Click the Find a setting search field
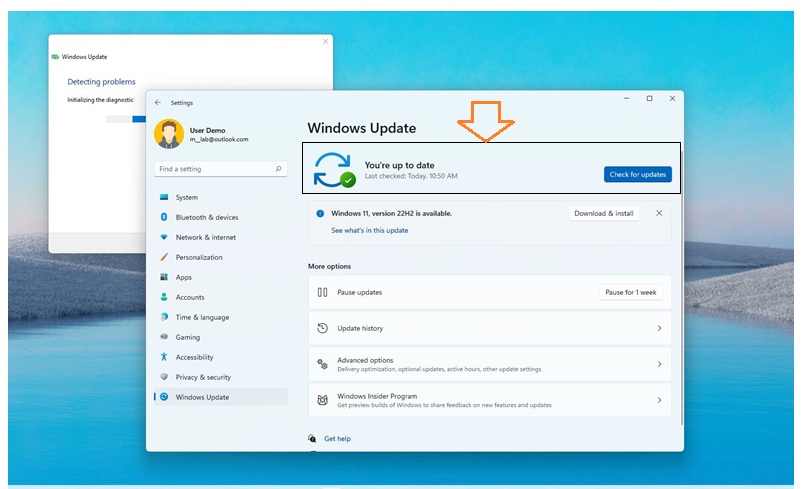Viewport: 804px width, 489px height. pos(220,169)
